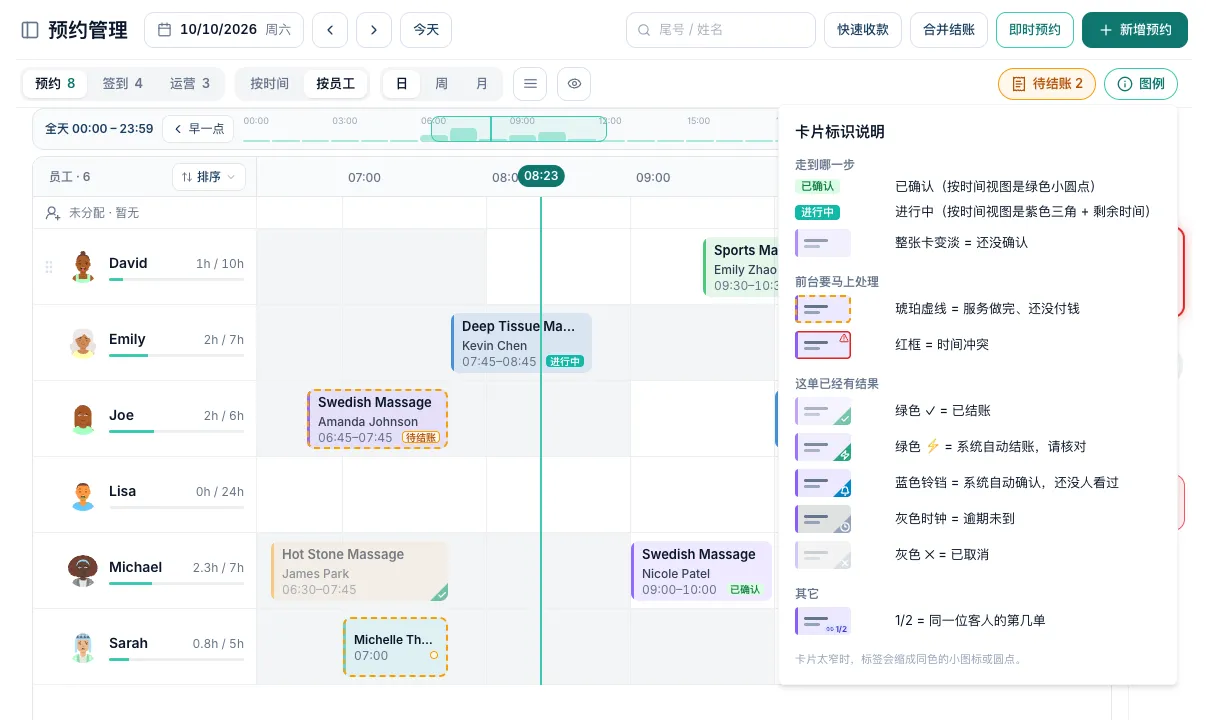Jump to today with 今天 button
The height and width of the screenshot is (720, 1208).
coord(426,30)
